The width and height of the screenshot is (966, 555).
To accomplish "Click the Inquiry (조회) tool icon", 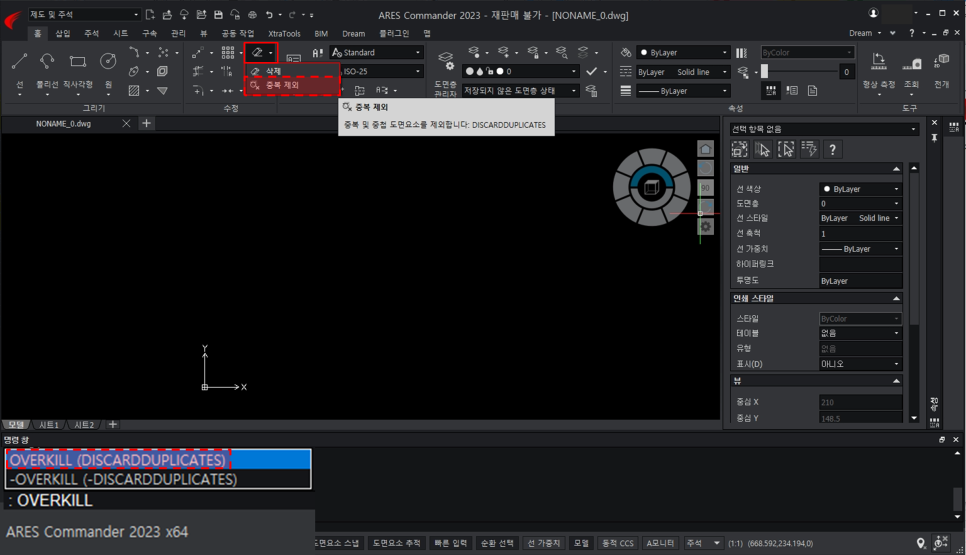I will [911, 62].
